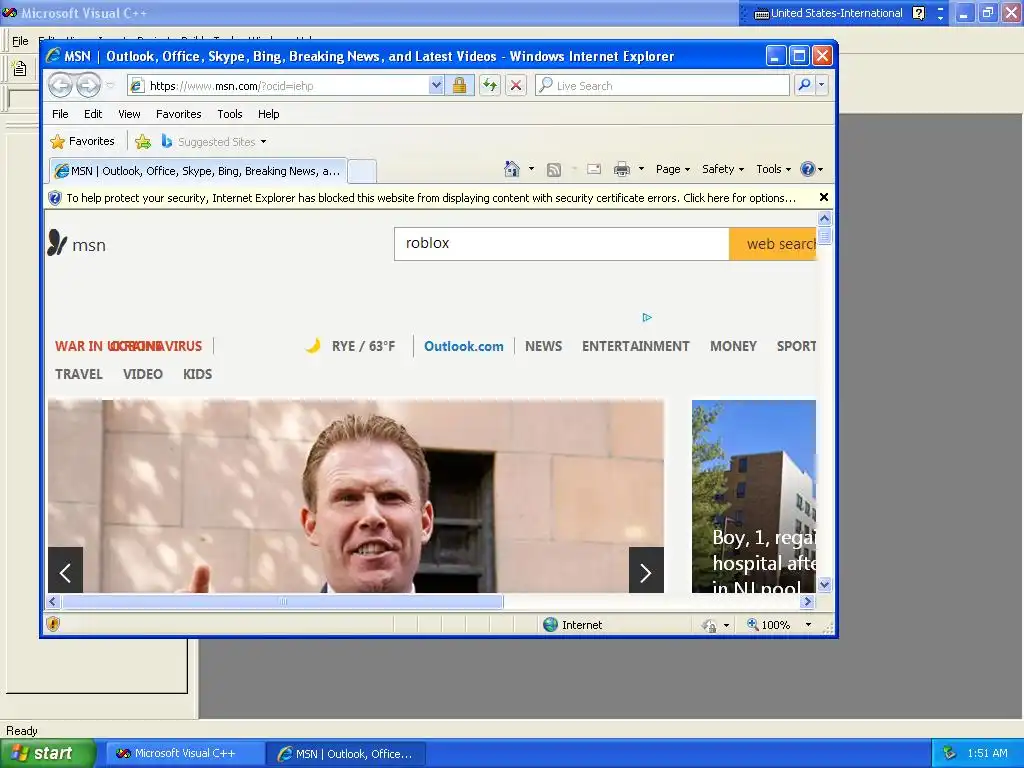Open the File menu in Internet Explorer
Screen dimensions: 1024x768
click(60, 114)
